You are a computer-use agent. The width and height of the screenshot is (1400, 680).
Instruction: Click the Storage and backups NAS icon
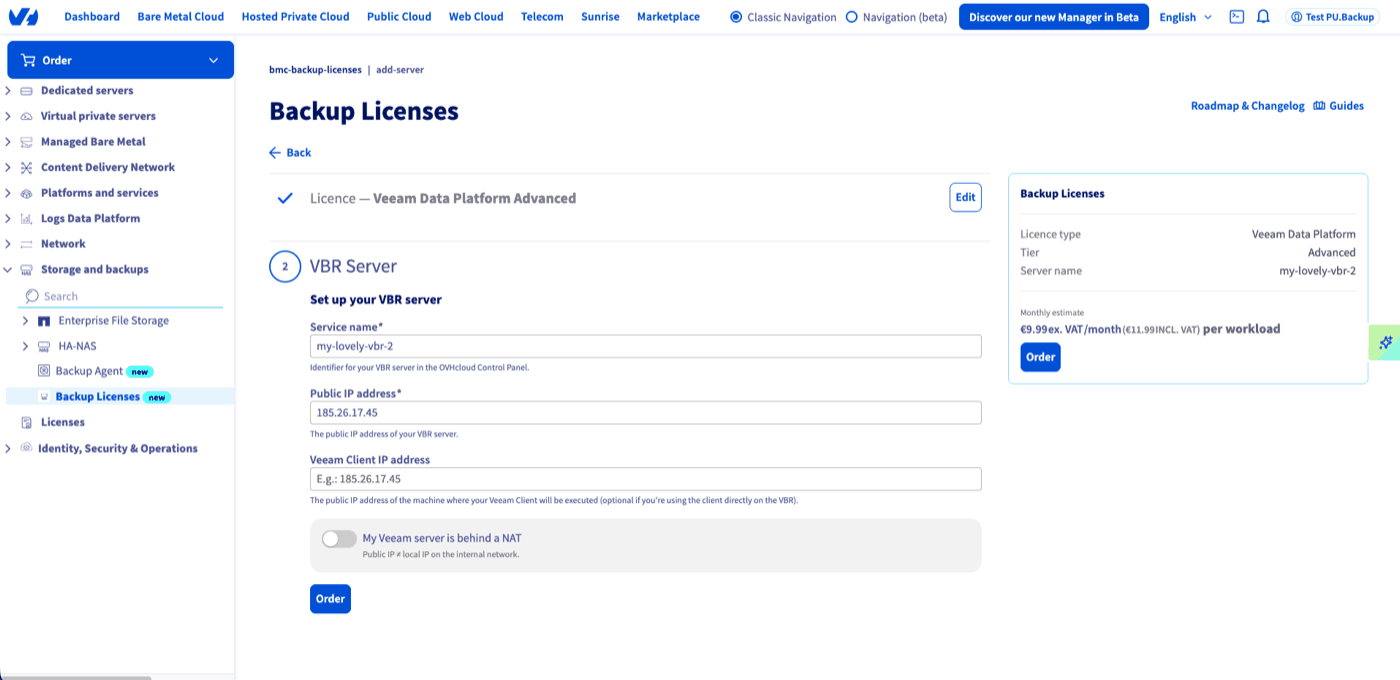(x=26, y=269)
